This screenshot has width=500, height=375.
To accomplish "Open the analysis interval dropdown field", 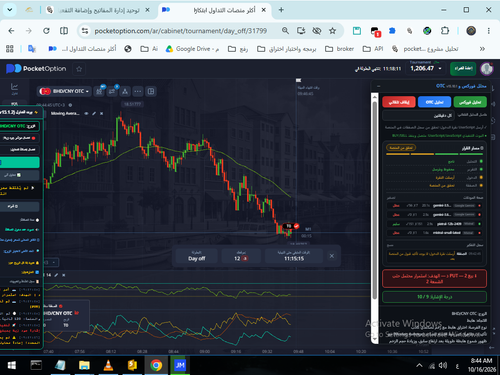I will coord(419,115).
